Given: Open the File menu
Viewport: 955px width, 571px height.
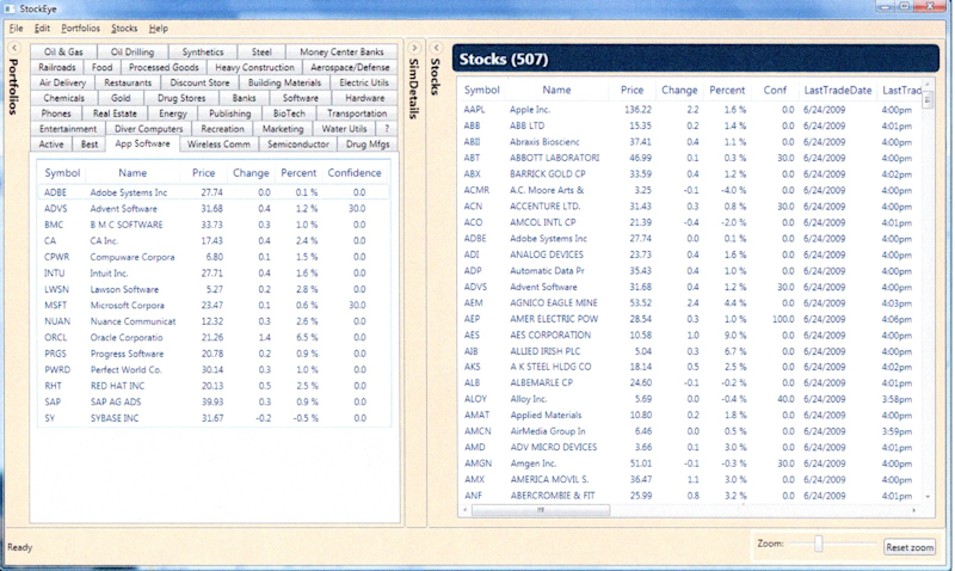Looking at the screenshot, I should 16,29.
